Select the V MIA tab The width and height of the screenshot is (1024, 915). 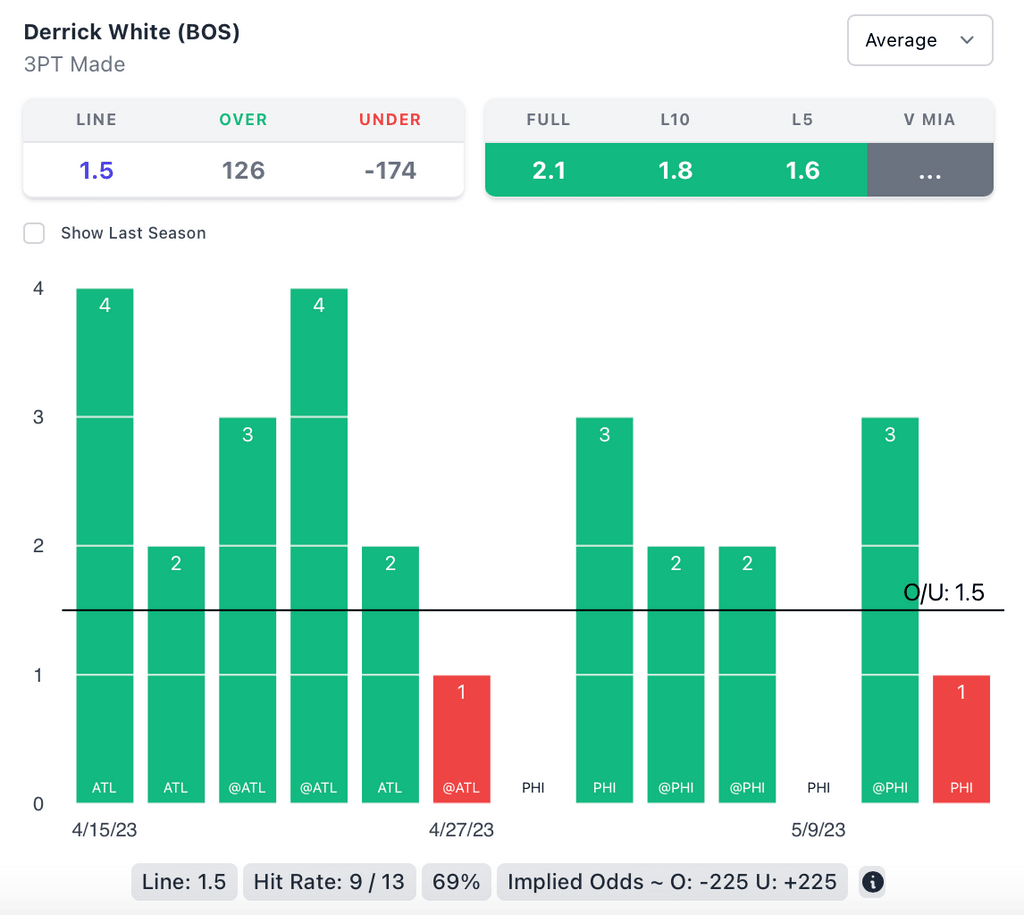click(929, 120)
